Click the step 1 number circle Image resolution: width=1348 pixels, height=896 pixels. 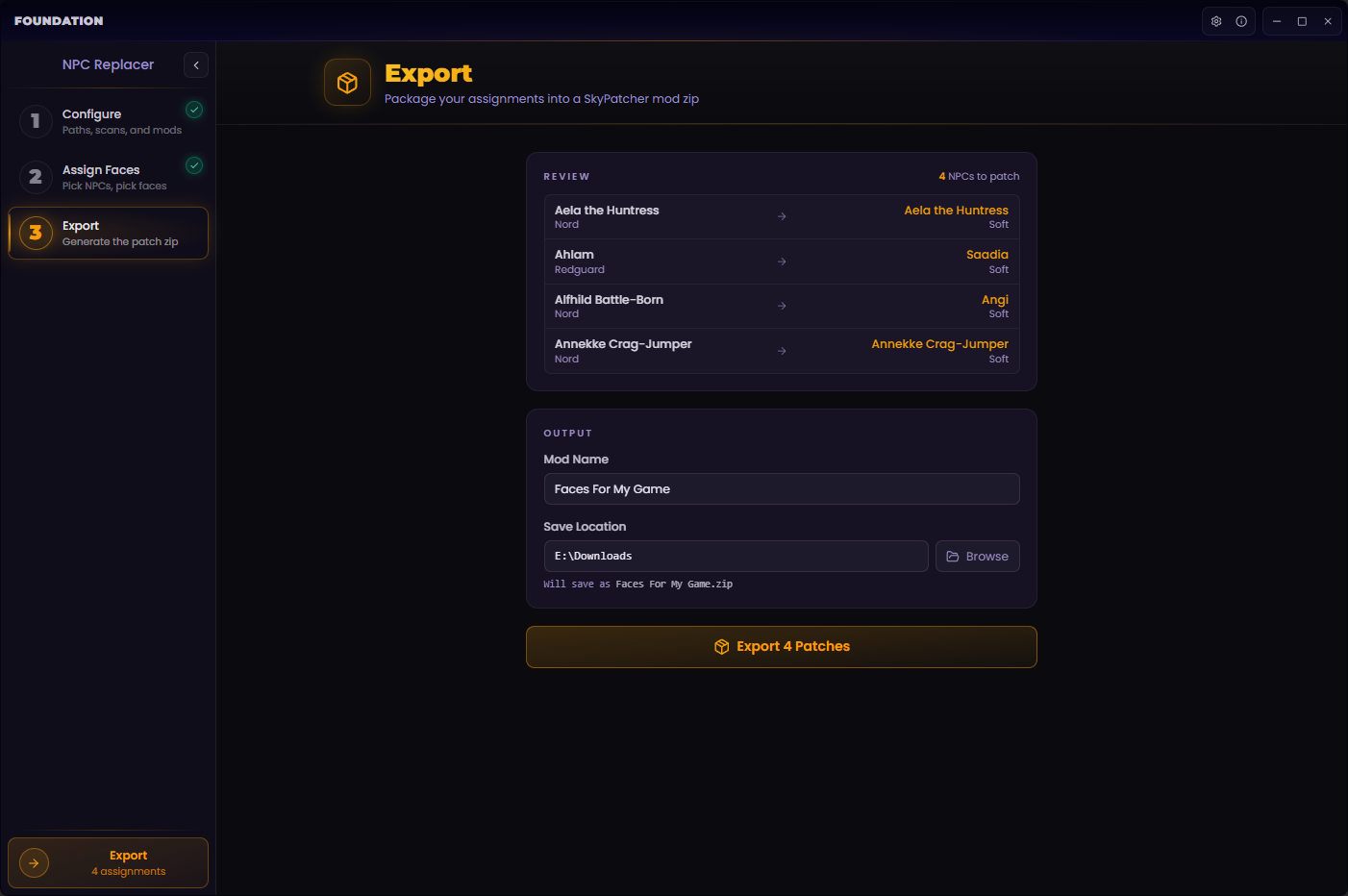tap(36, 121)
